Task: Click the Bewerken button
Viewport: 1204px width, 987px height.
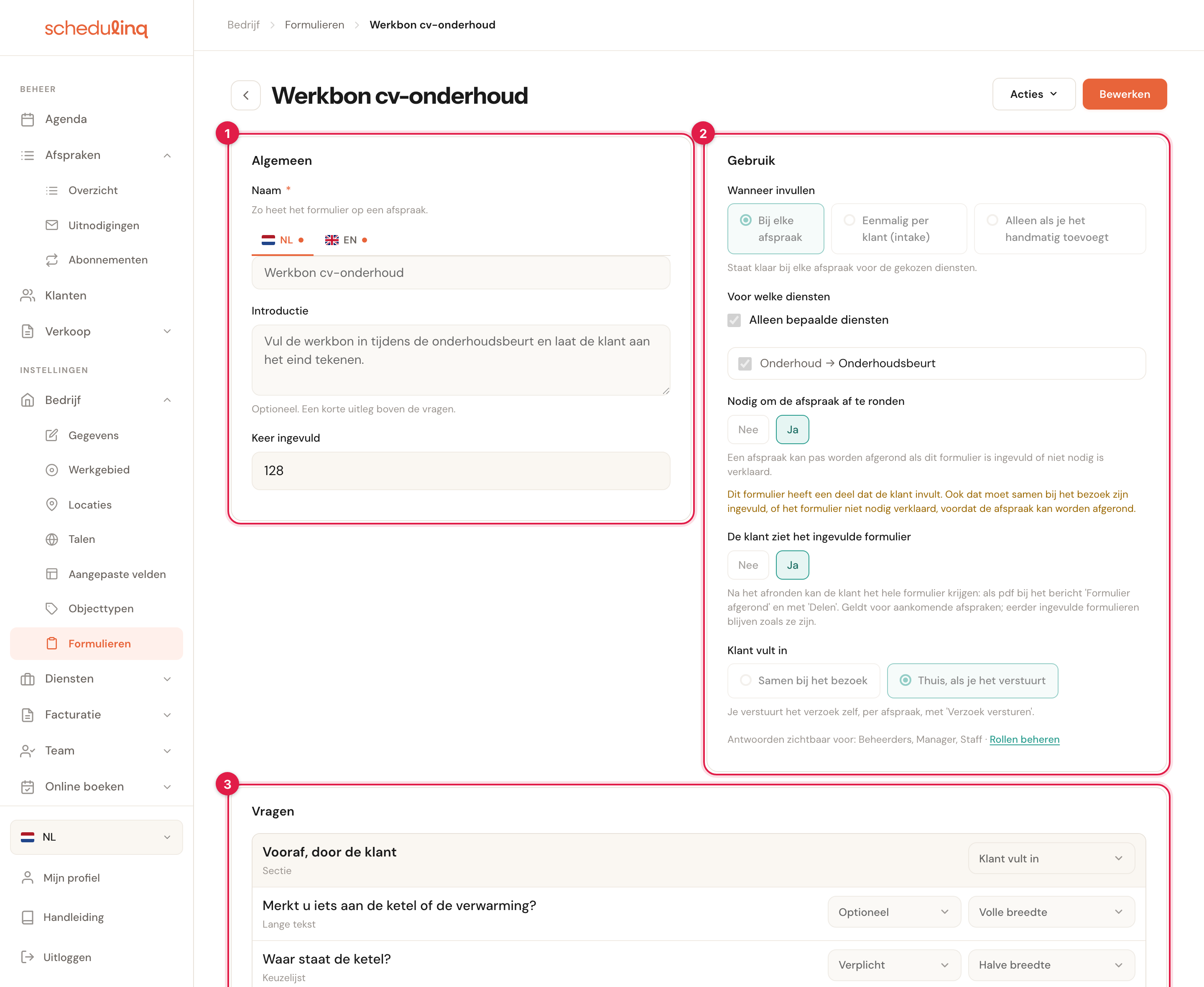Action: pos(1125,95)
